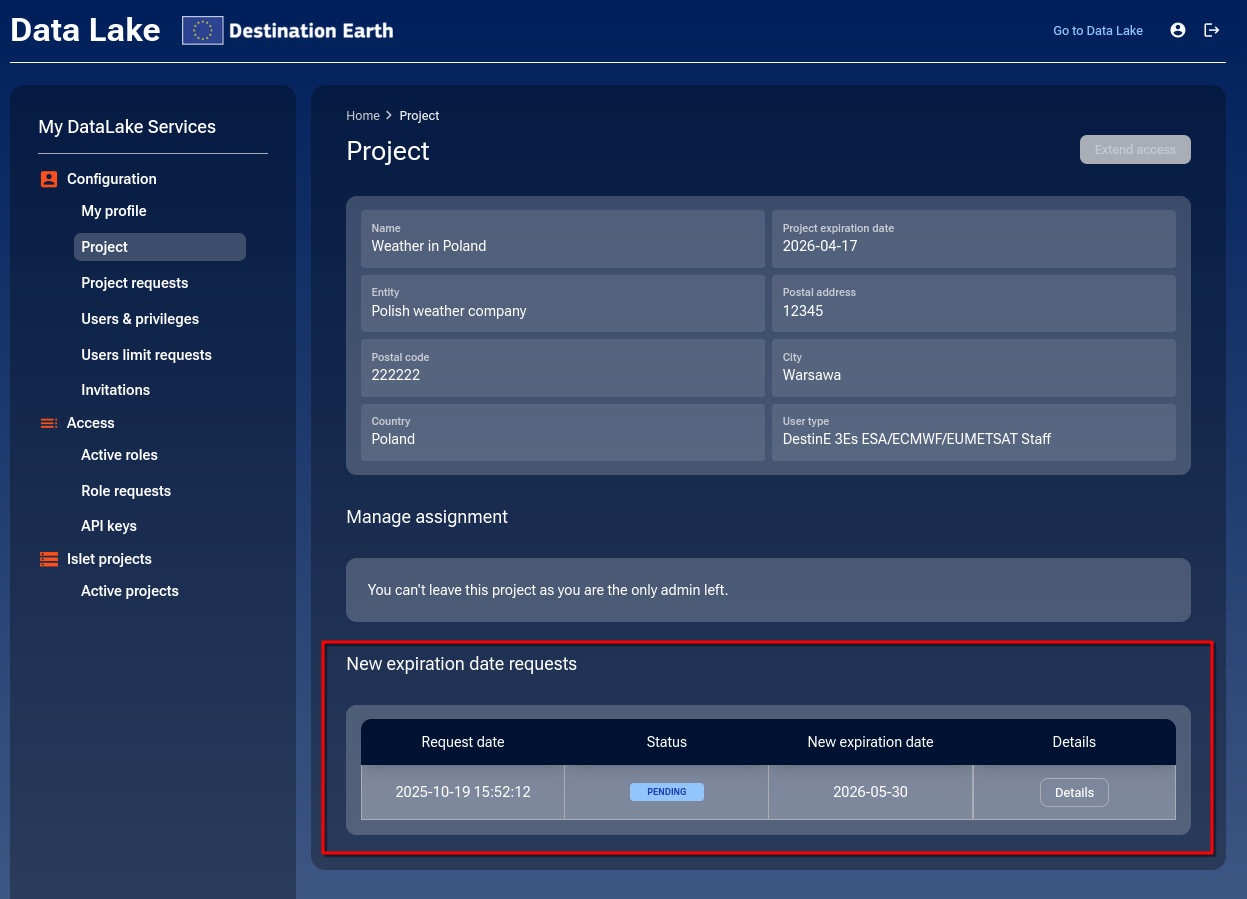Open Role requests page
This screenshot has height=899, width=1247.
pyautogui.click(x=126, y=491)
